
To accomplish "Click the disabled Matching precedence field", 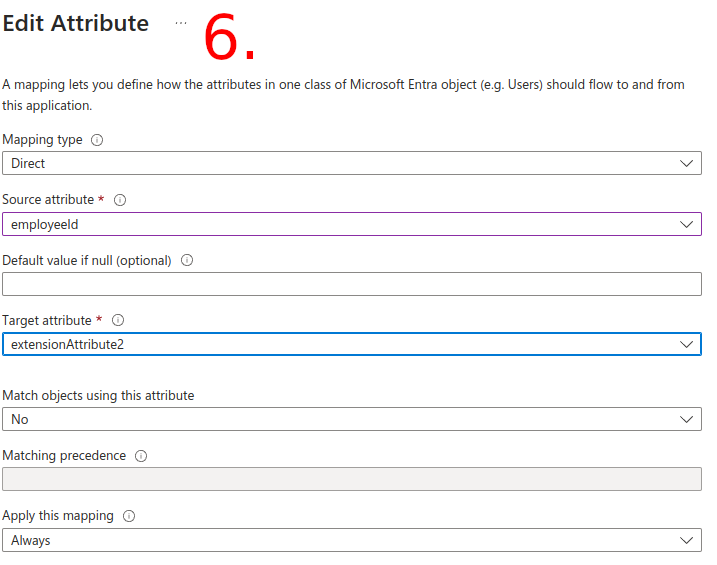I will click(x=351, y=479).
